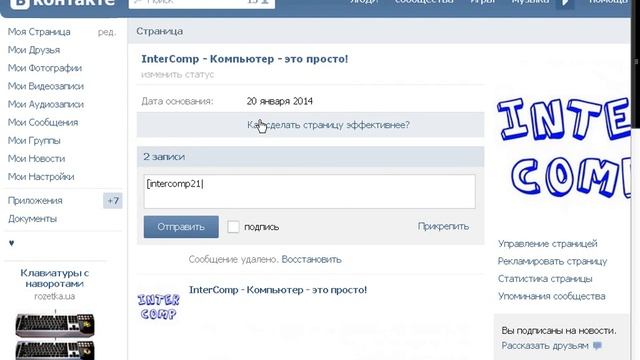640x360 pixels.
Task: Go to Мои Группы
Action: (34, 140)
